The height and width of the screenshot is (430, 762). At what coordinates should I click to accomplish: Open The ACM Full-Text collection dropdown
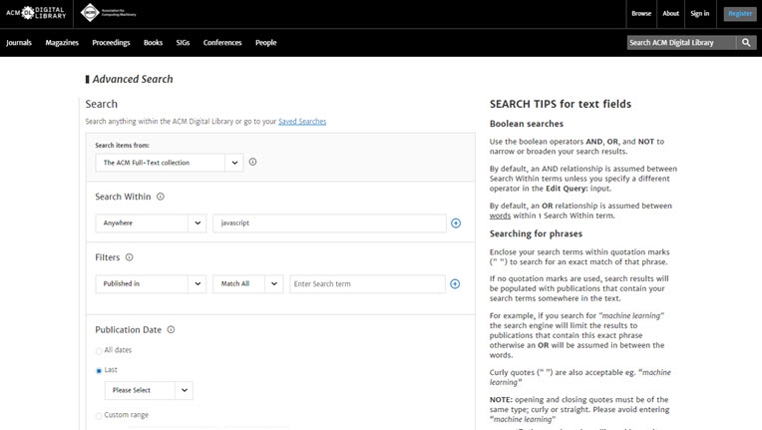(x=169, y=163)
